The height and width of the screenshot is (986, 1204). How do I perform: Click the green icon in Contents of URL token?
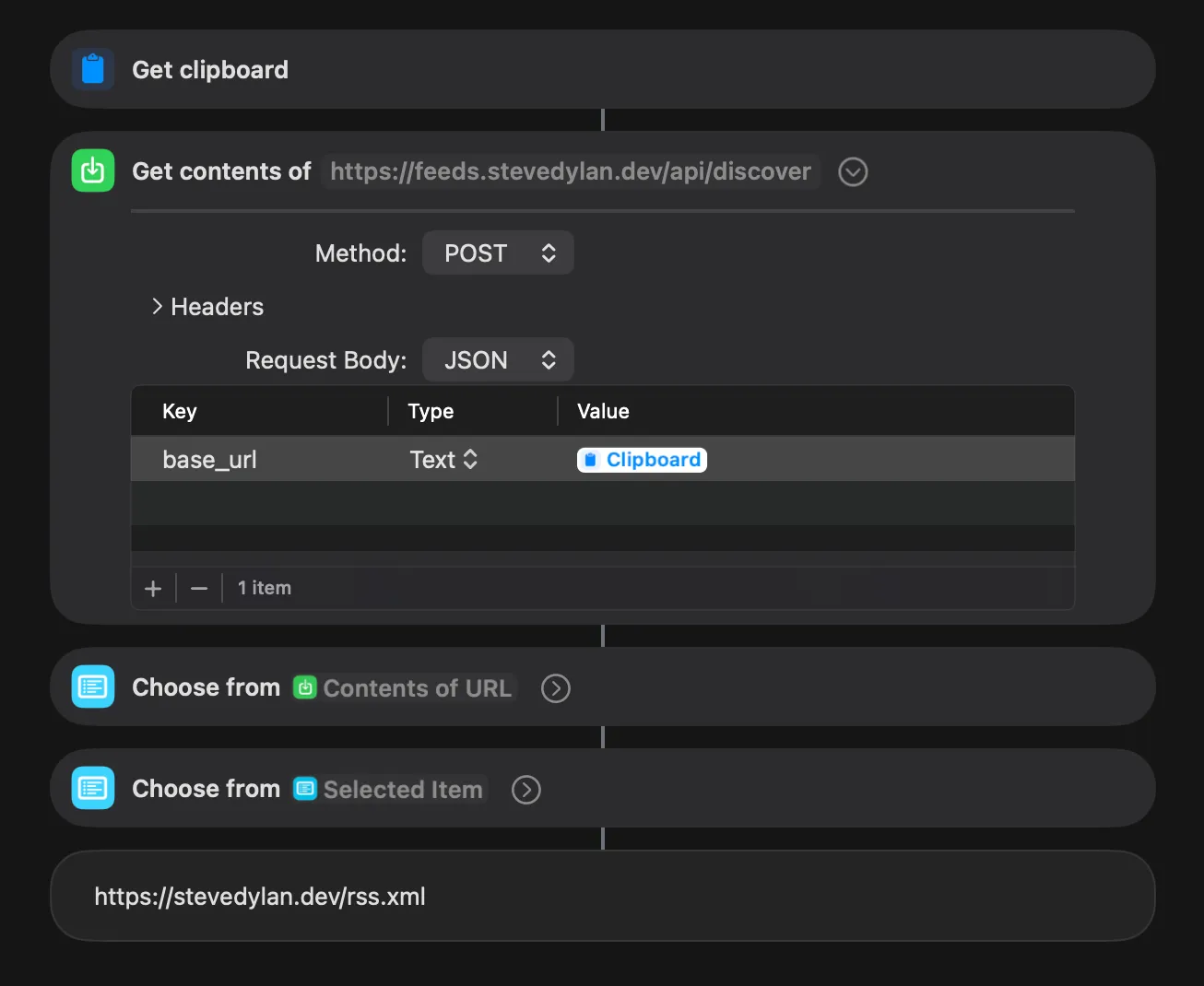click(305, 687)
